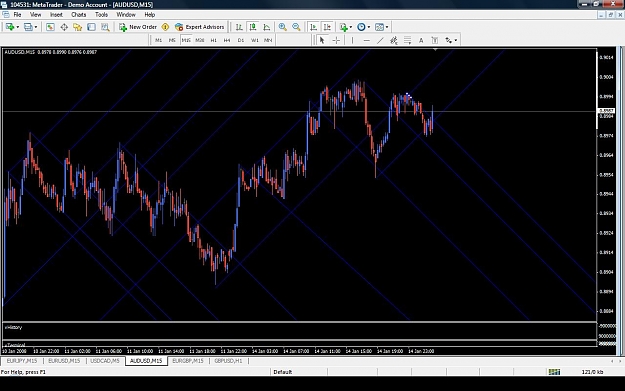
Task: Toggle the Terminal panel icon
Action: [x=91, y=27]
